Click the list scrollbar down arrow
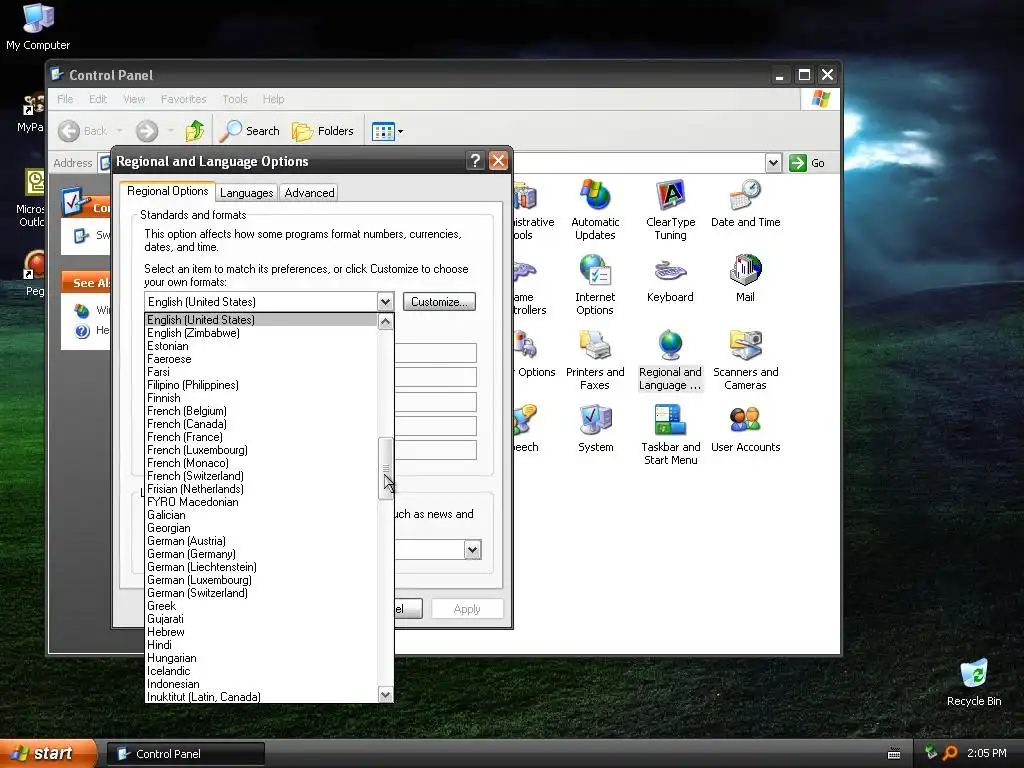 click(x=385, y=695)
